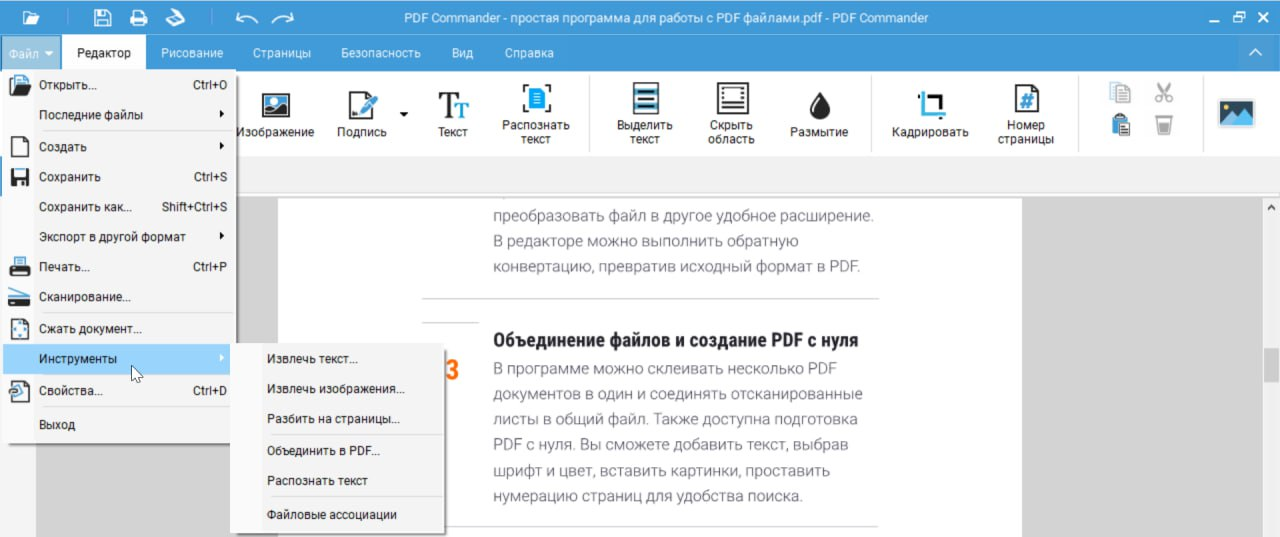The image size is (1280, 537).
Task: Expand the Подпись dropdown arrow
Action: [x=404, y=114]
